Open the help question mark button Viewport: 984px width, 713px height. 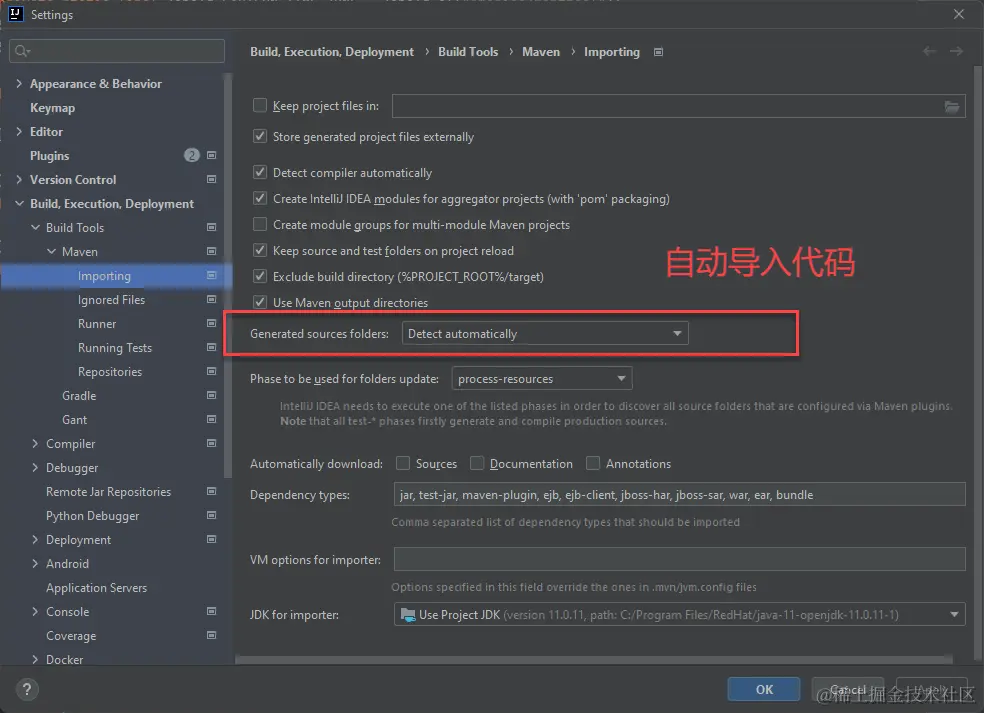(26, 690)
